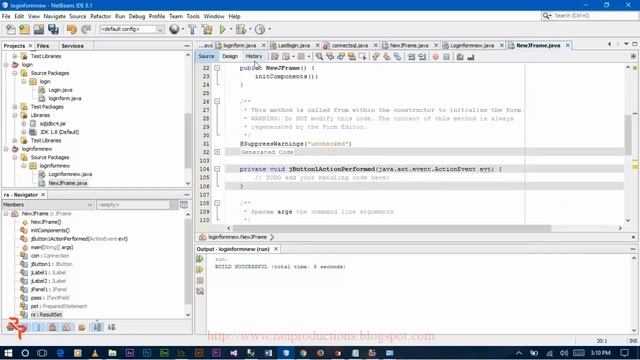Image resolution: width=640 pixels, height=360 pixels.
Task: Click the Navigator Javadoc window icon
Action: 184,204
